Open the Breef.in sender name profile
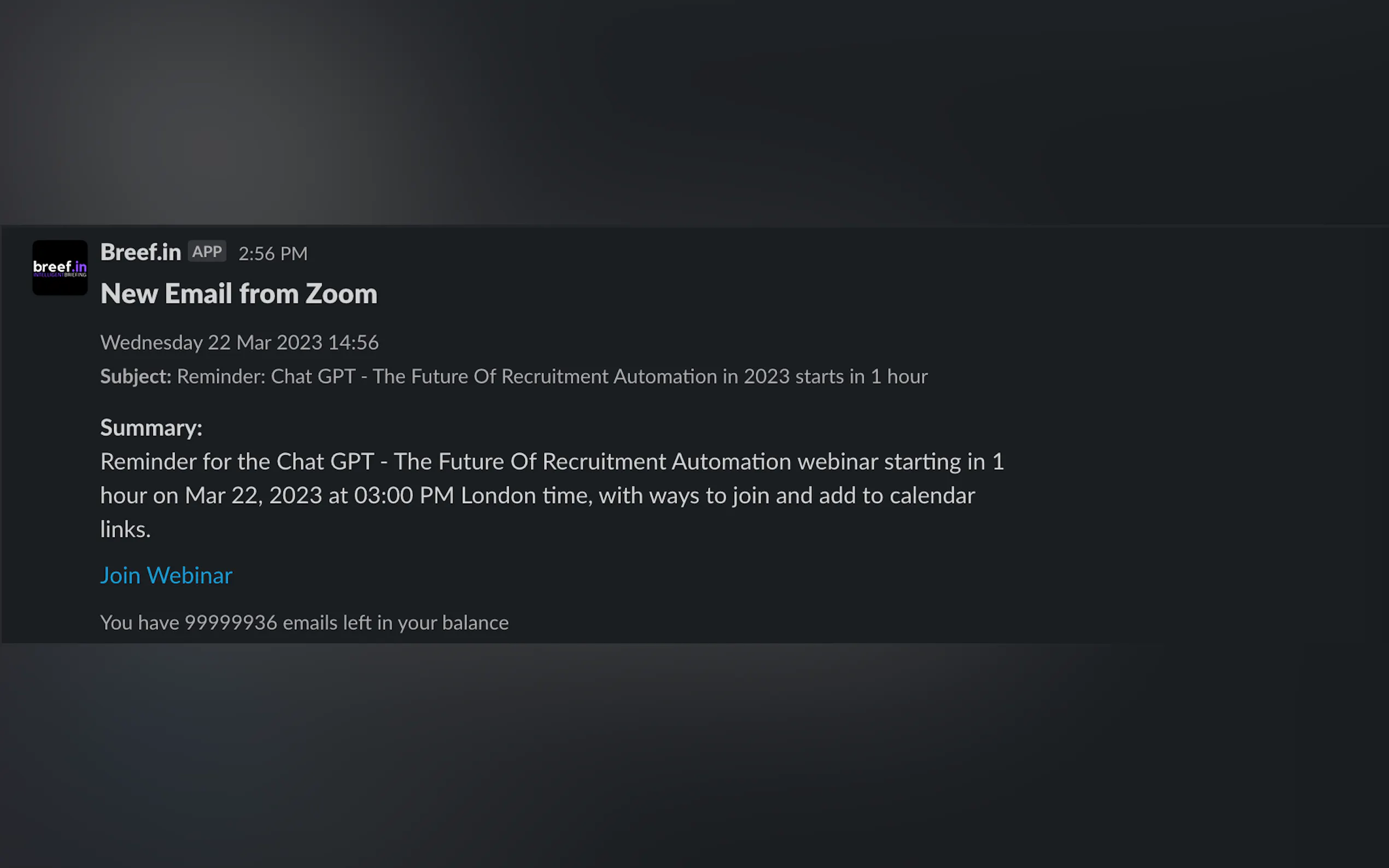Viewport: 1389px width, 868px height. tap(140, 253)
